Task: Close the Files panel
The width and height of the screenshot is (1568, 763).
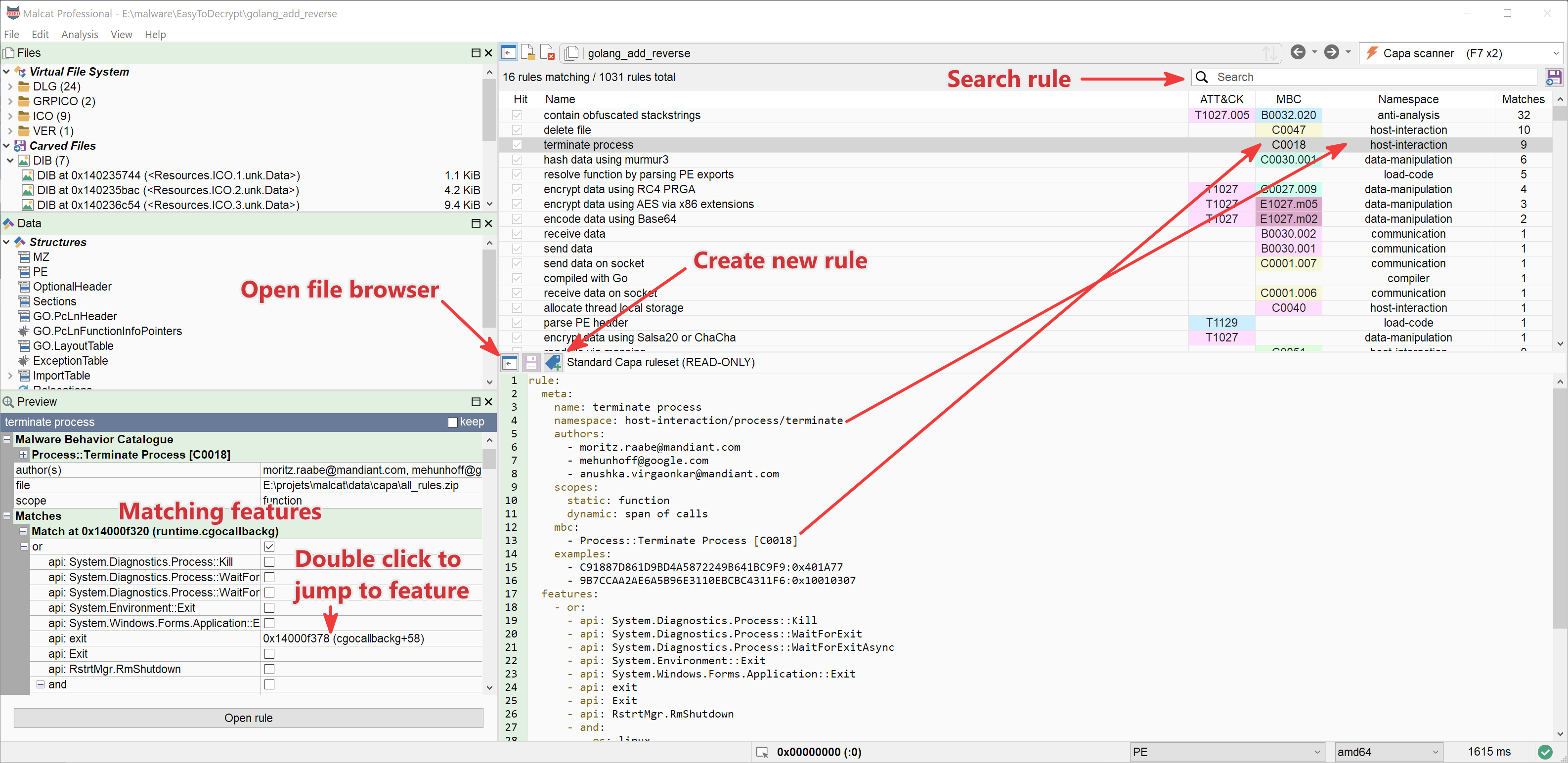Action: pos(488,53)
